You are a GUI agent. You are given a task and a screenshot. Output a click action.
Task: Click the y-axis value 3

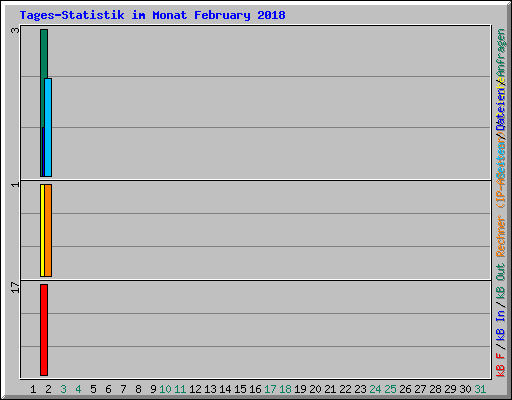15,30
